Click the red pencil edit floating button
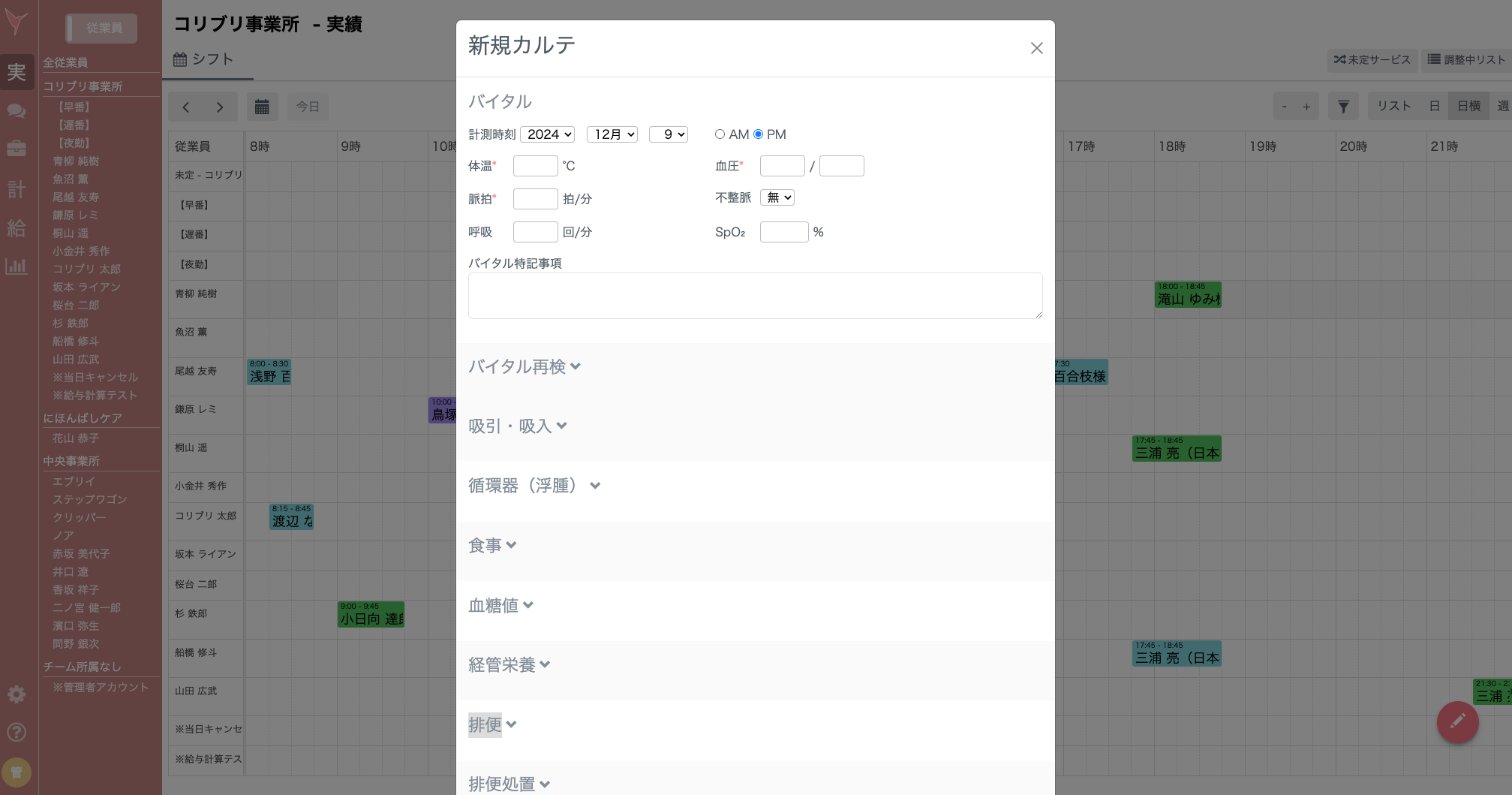Screen dimensions: 1512x795 1457,722
